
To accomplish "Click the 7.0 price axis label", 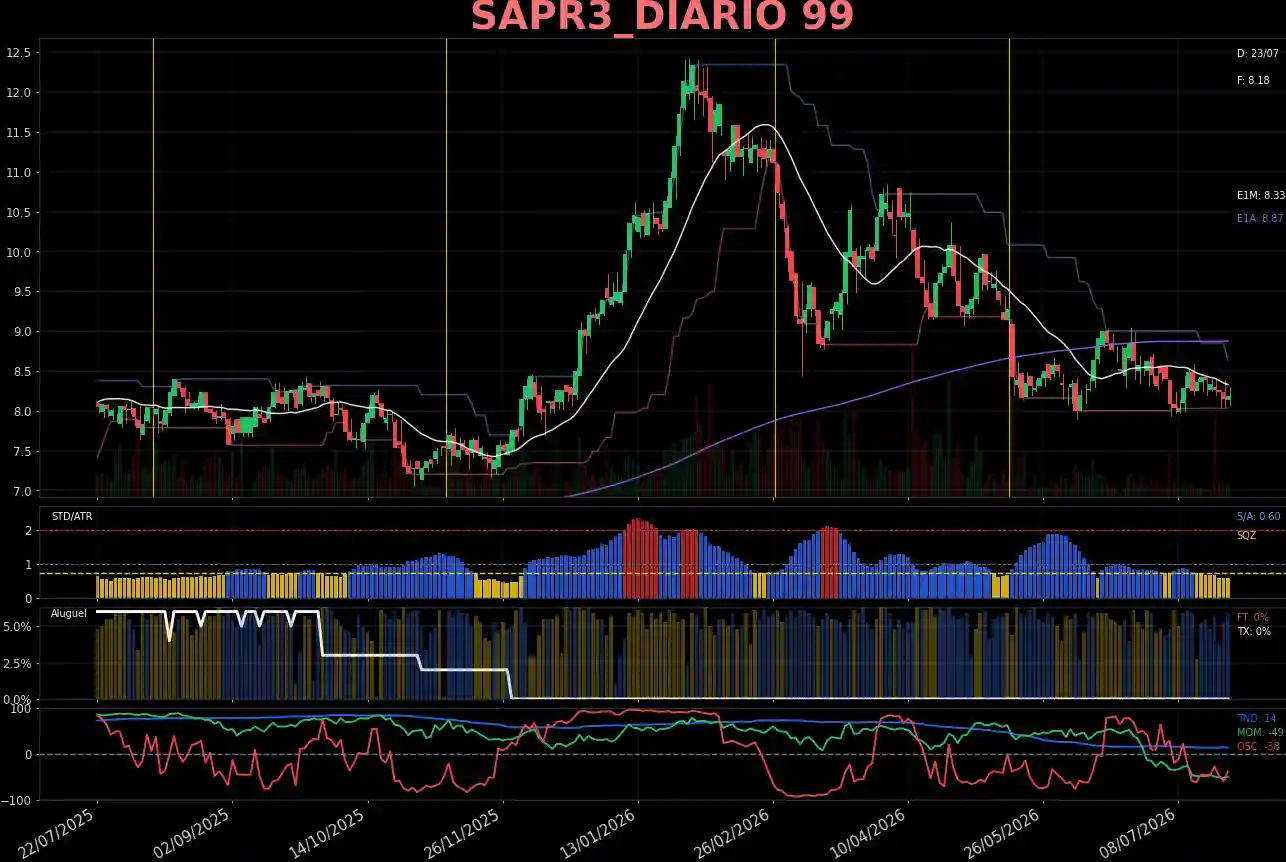I will pos(22,491).
